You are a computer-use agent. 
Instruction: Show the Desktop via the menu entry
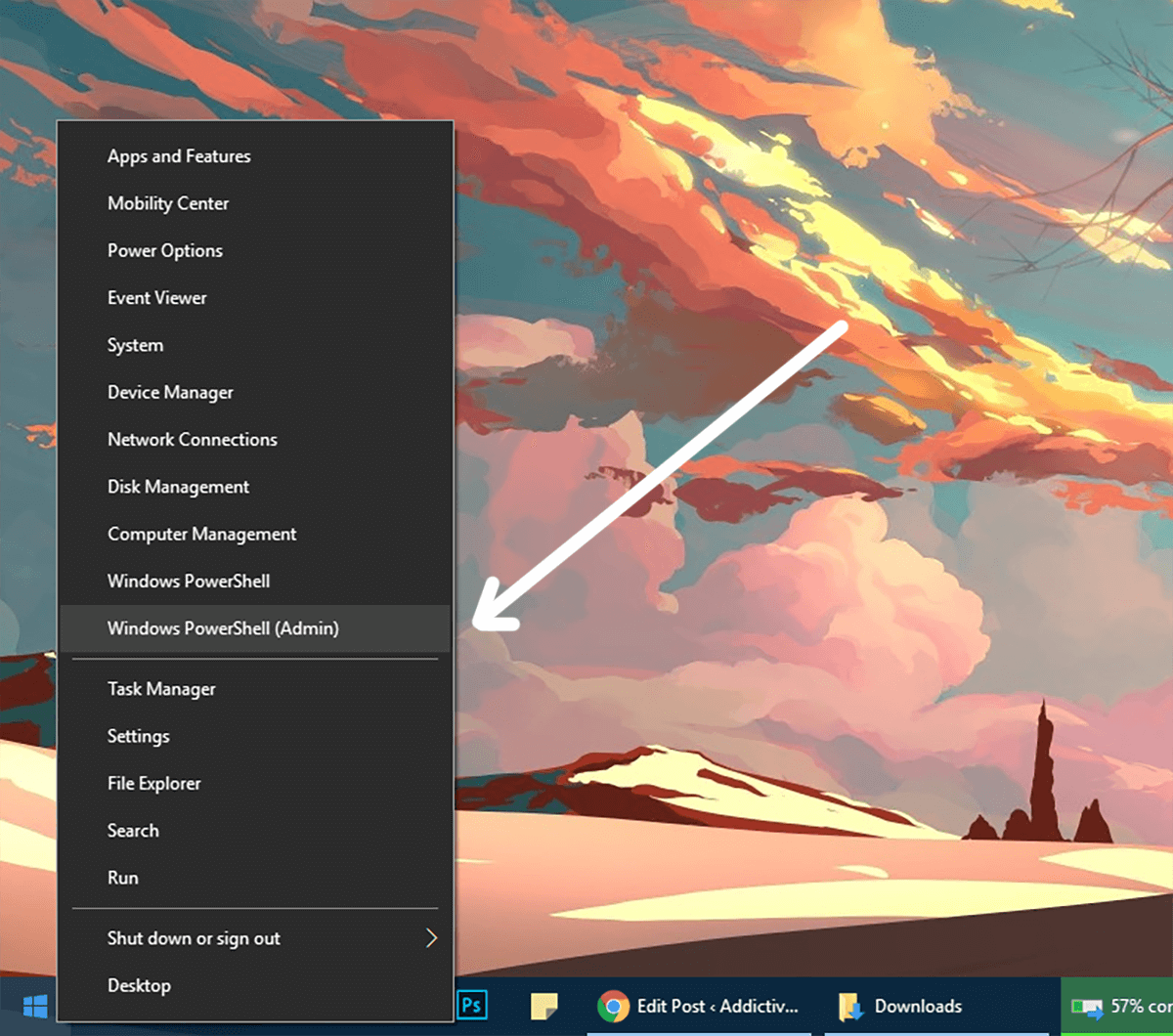click(256, 985)
